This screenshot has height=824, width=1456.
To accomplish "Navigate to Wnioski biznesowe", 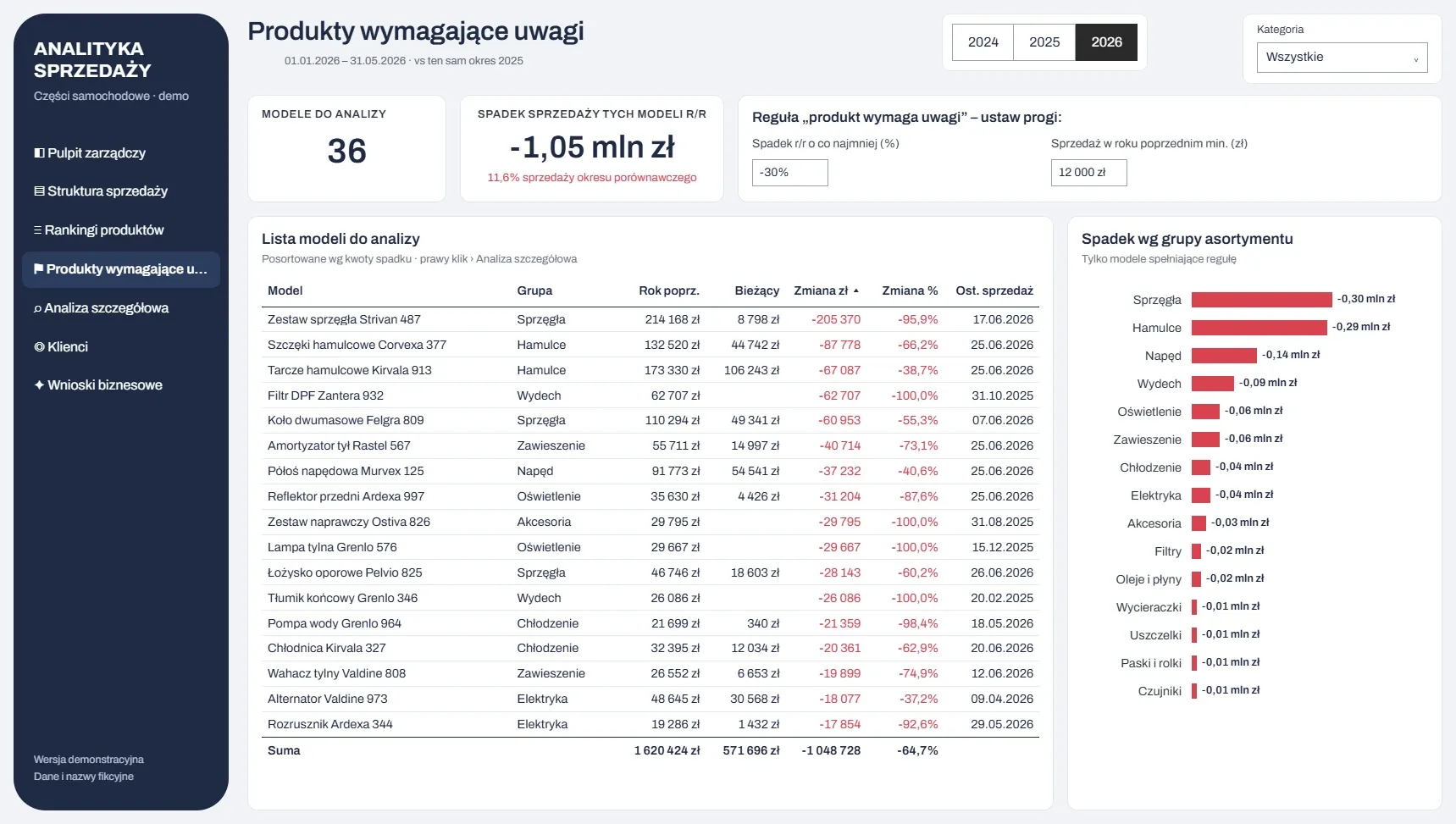I will point(121,385).
